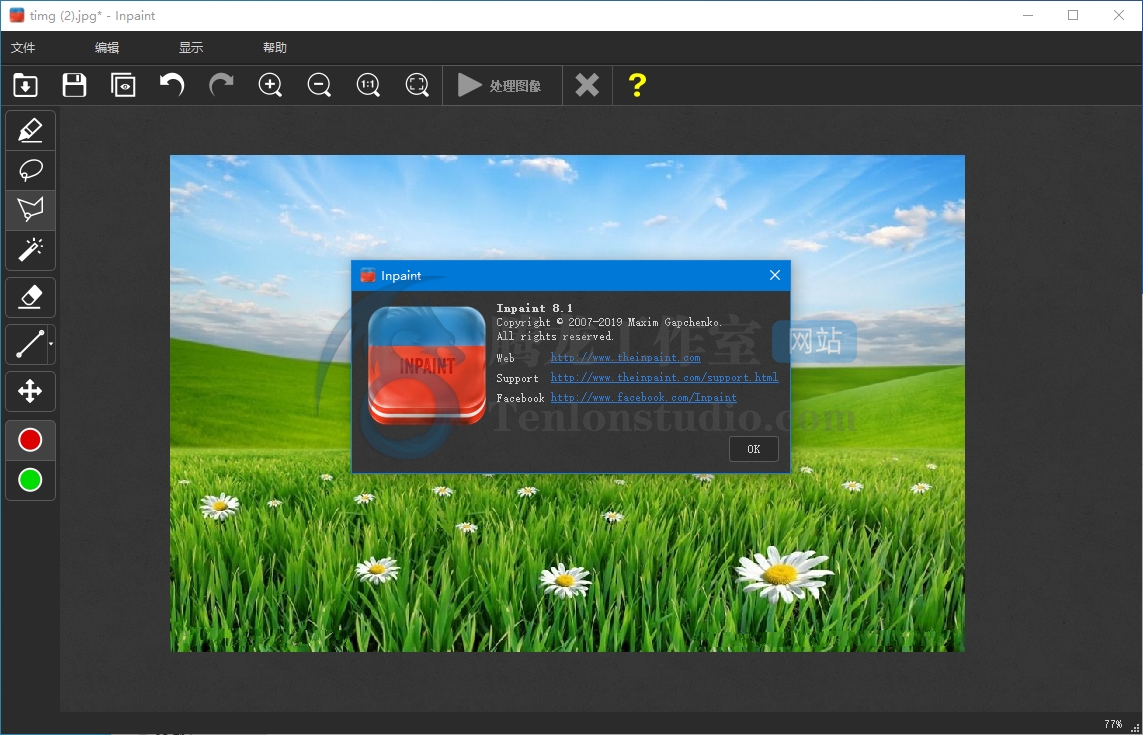Open the 编辑 menu
1143x735 pixels.
coord(107,47)
